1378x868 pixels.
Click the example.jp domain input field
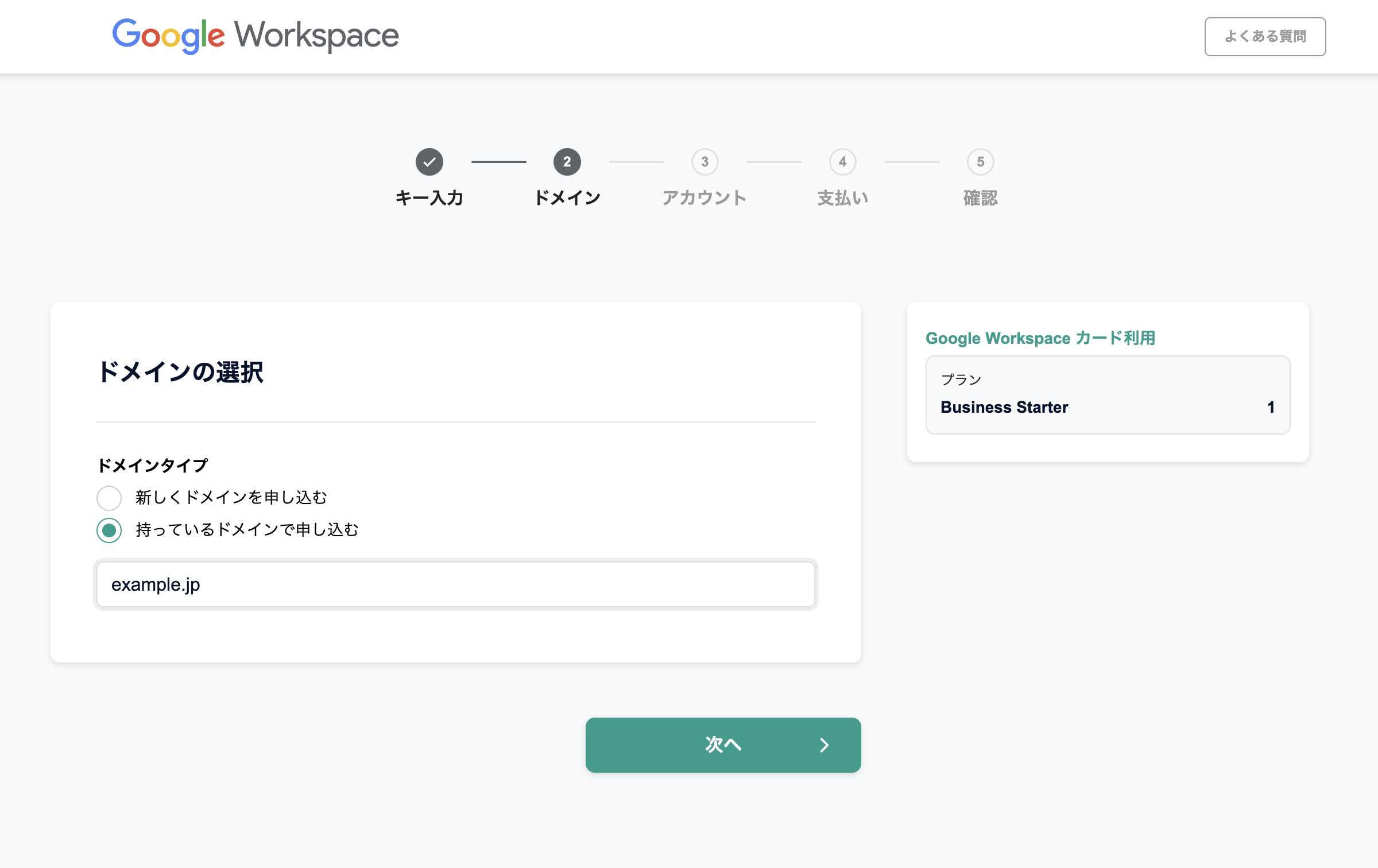click(455, 584)
